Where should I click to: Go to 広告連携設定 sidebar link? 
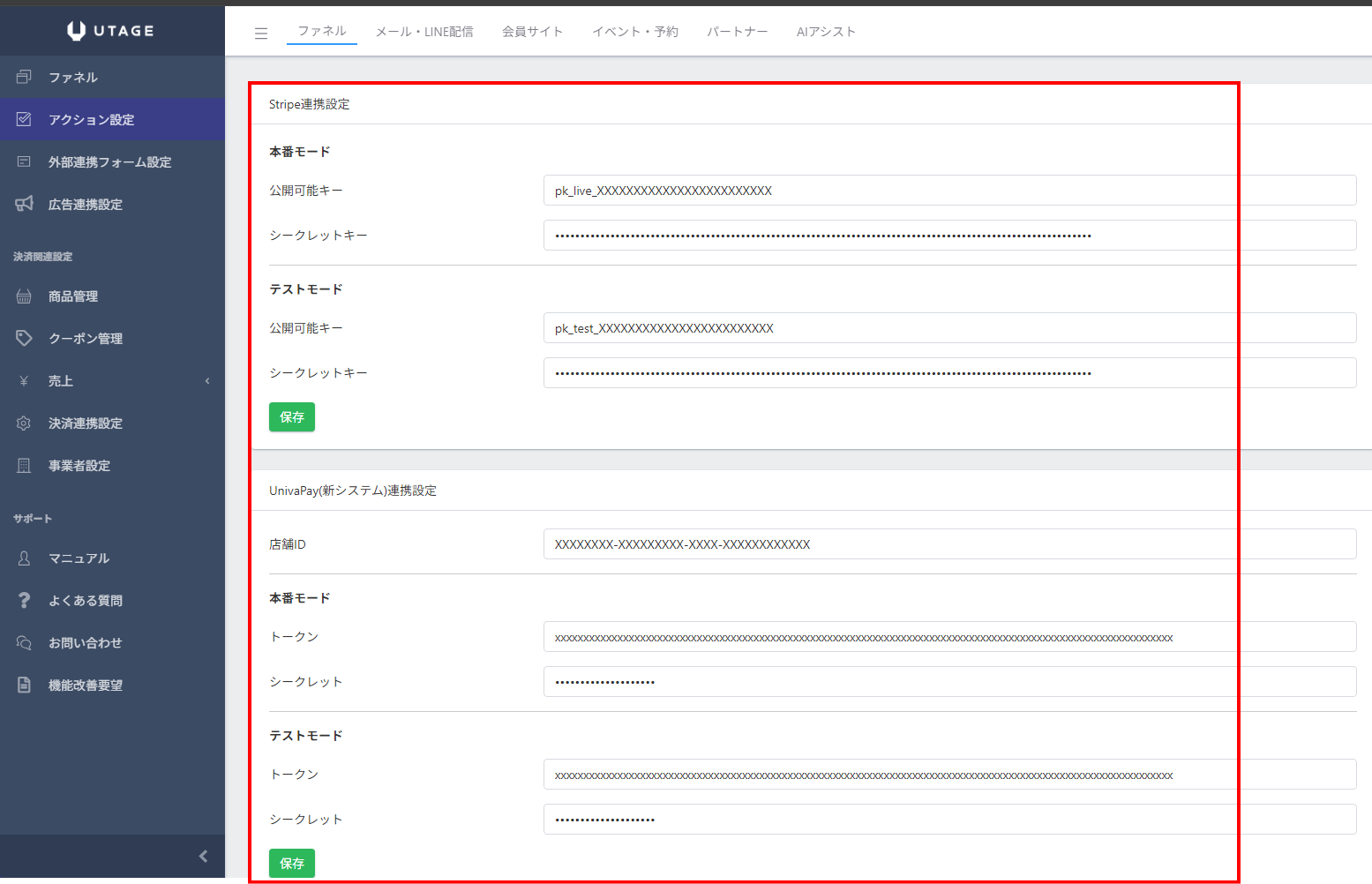tap(112, 204)
